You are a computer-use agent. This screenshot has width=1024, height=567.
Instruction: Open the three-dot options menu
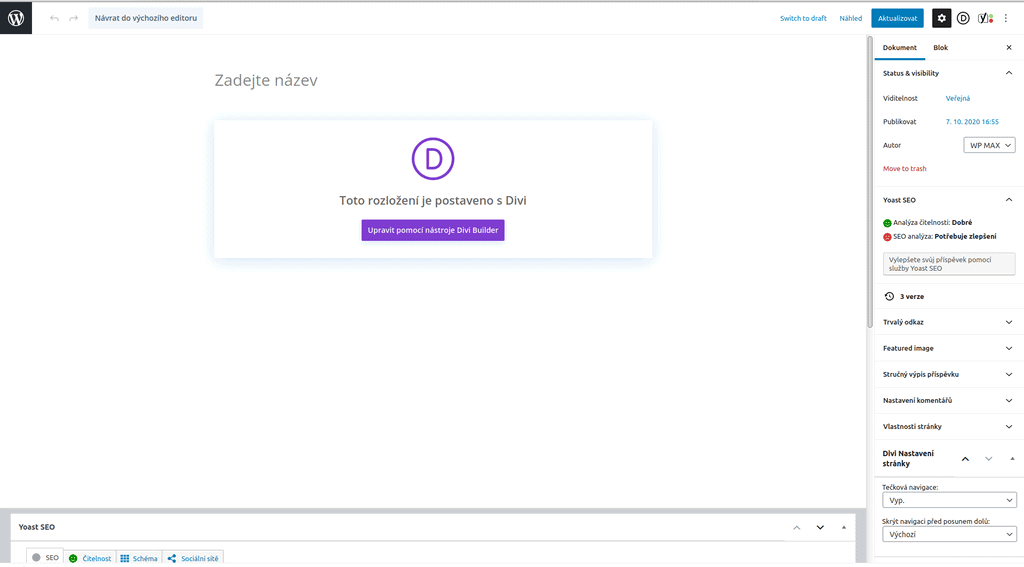tap(1006, 18)
